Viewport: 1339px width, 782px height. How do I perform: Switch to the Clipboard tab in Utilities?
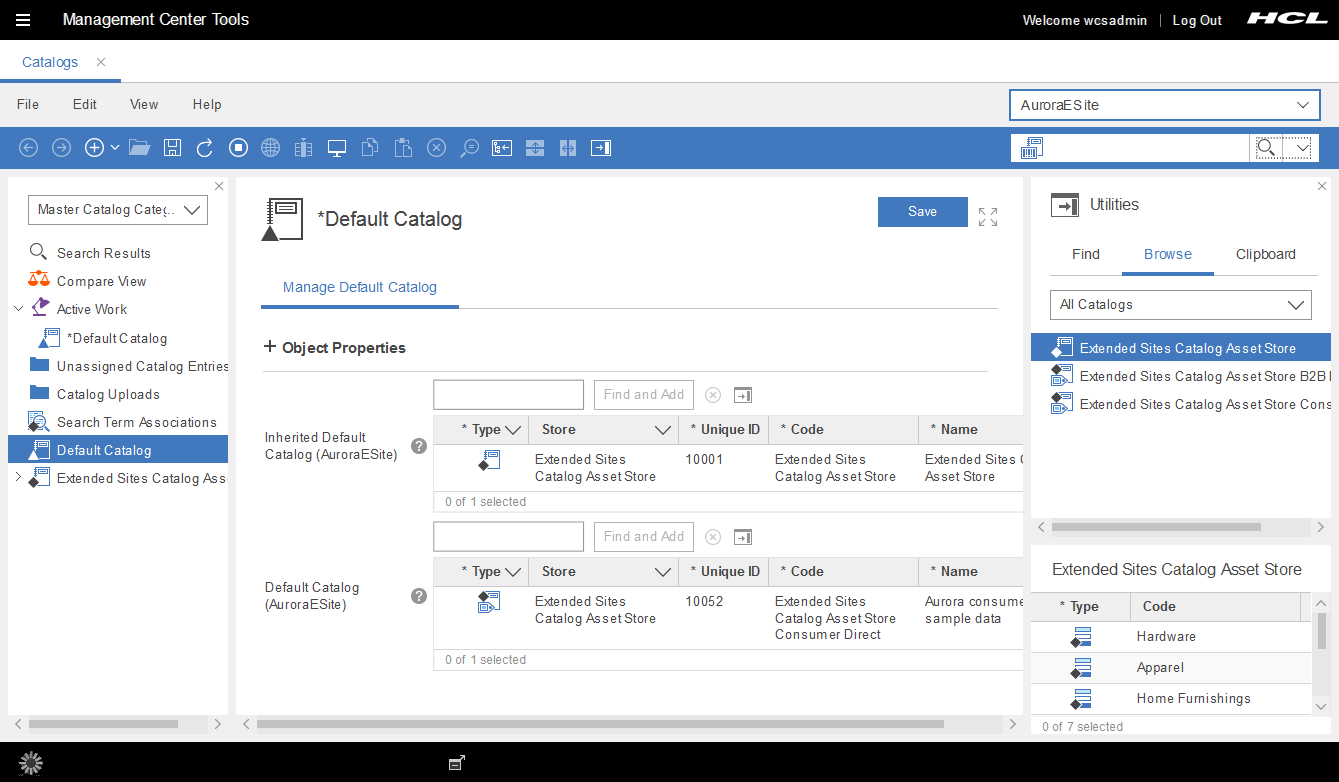coord(1266,254)
